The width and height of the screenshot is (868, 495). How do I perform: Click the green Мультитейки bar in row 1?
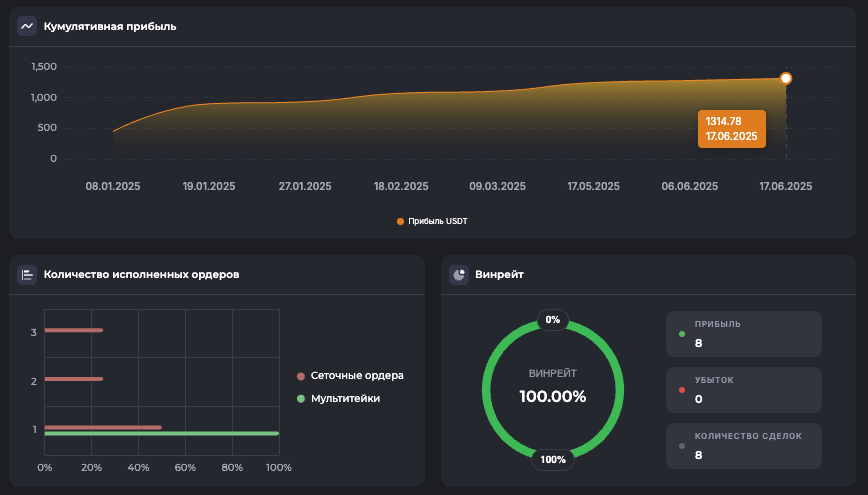tap(161, 433)
